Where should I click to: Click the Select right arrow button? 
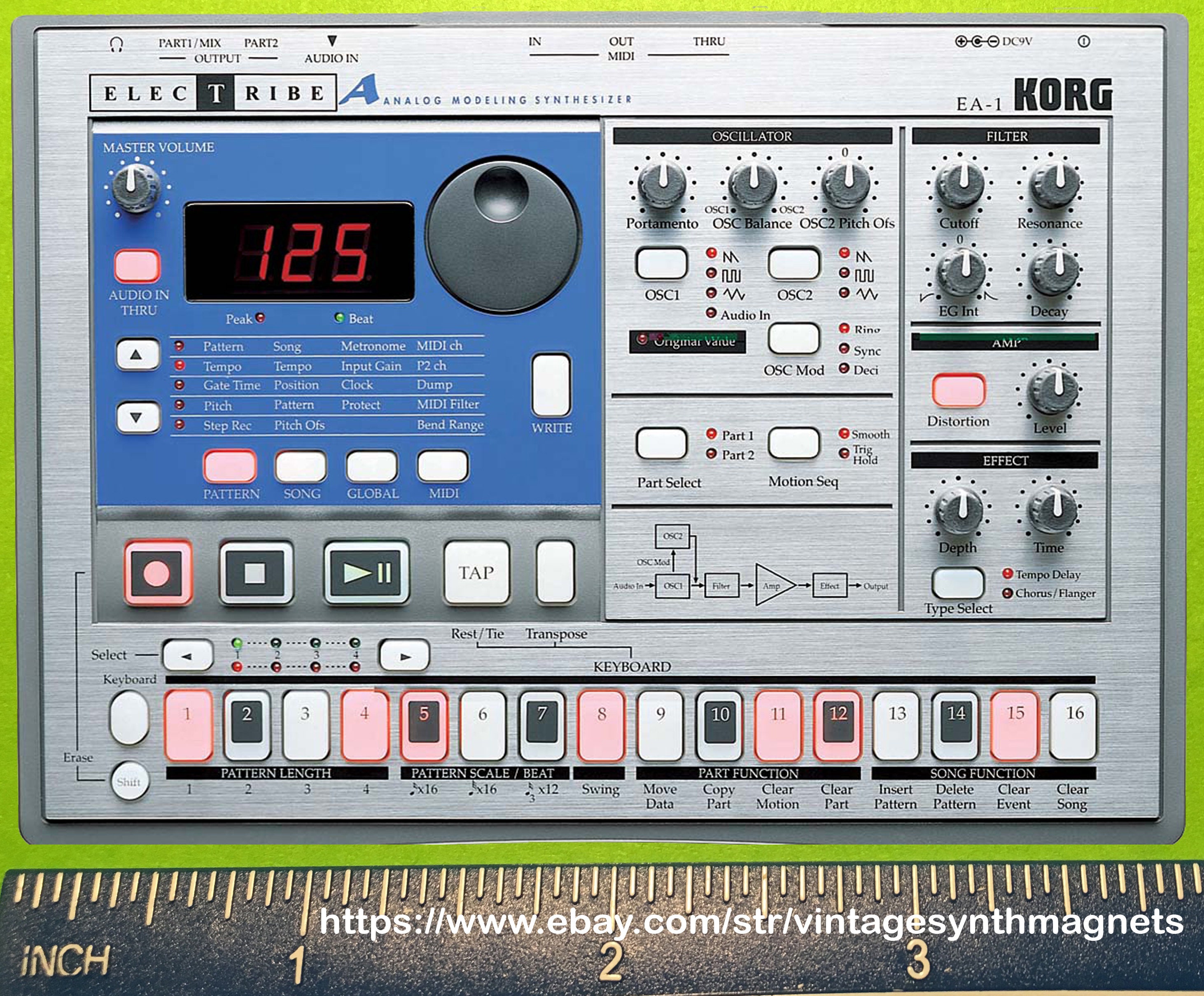tap(404, 656)
